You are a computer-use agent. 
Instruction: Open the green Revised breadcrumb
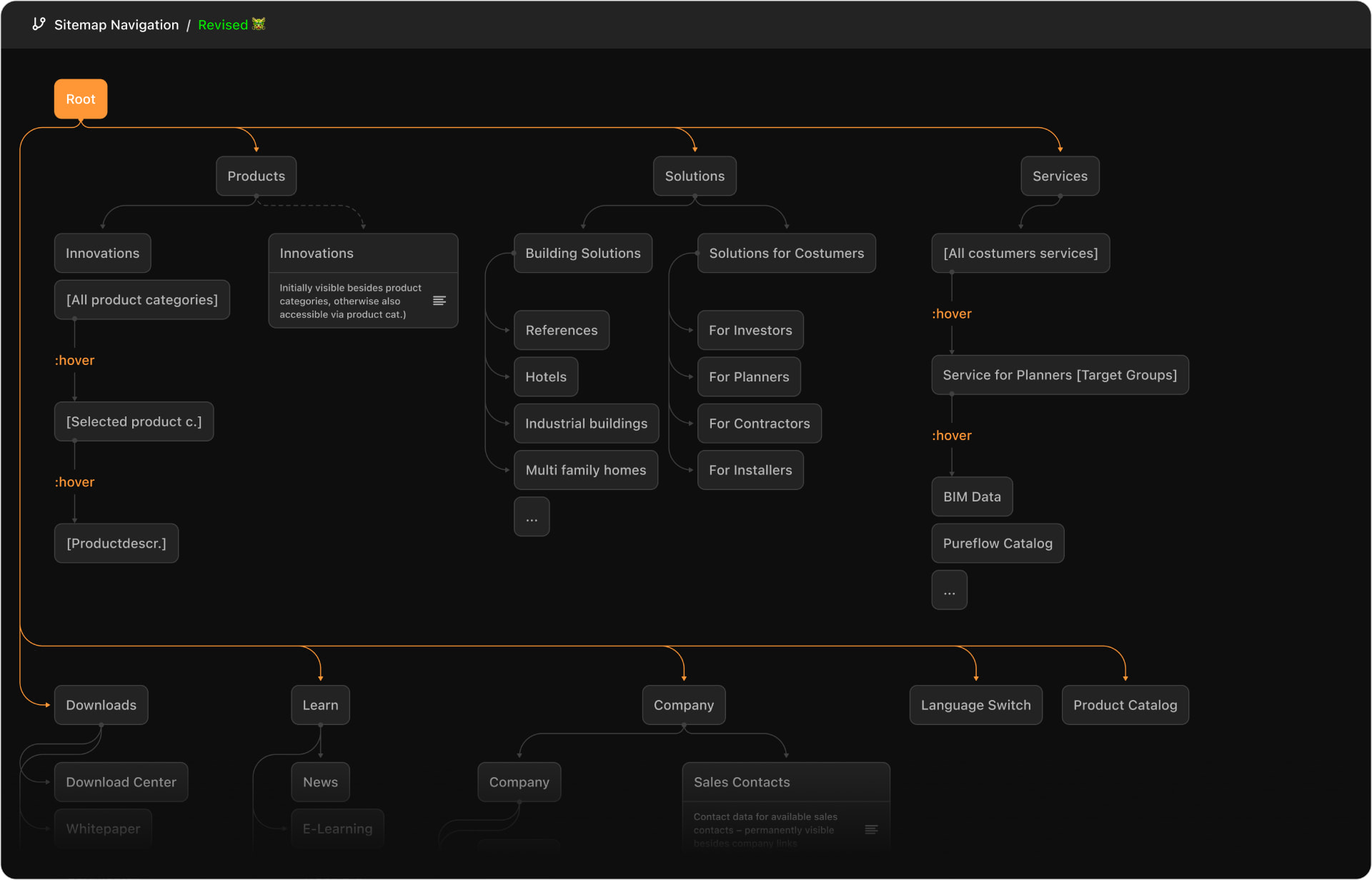(223, 25)
